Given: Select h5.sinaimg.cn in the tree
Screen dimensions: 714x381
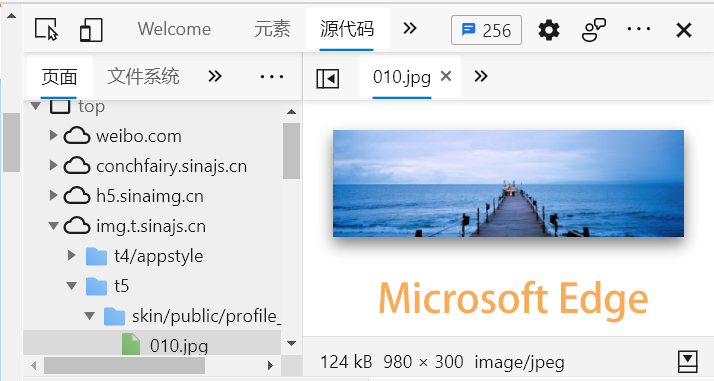Looking at the screenshot, I should [x=150, y=196].
